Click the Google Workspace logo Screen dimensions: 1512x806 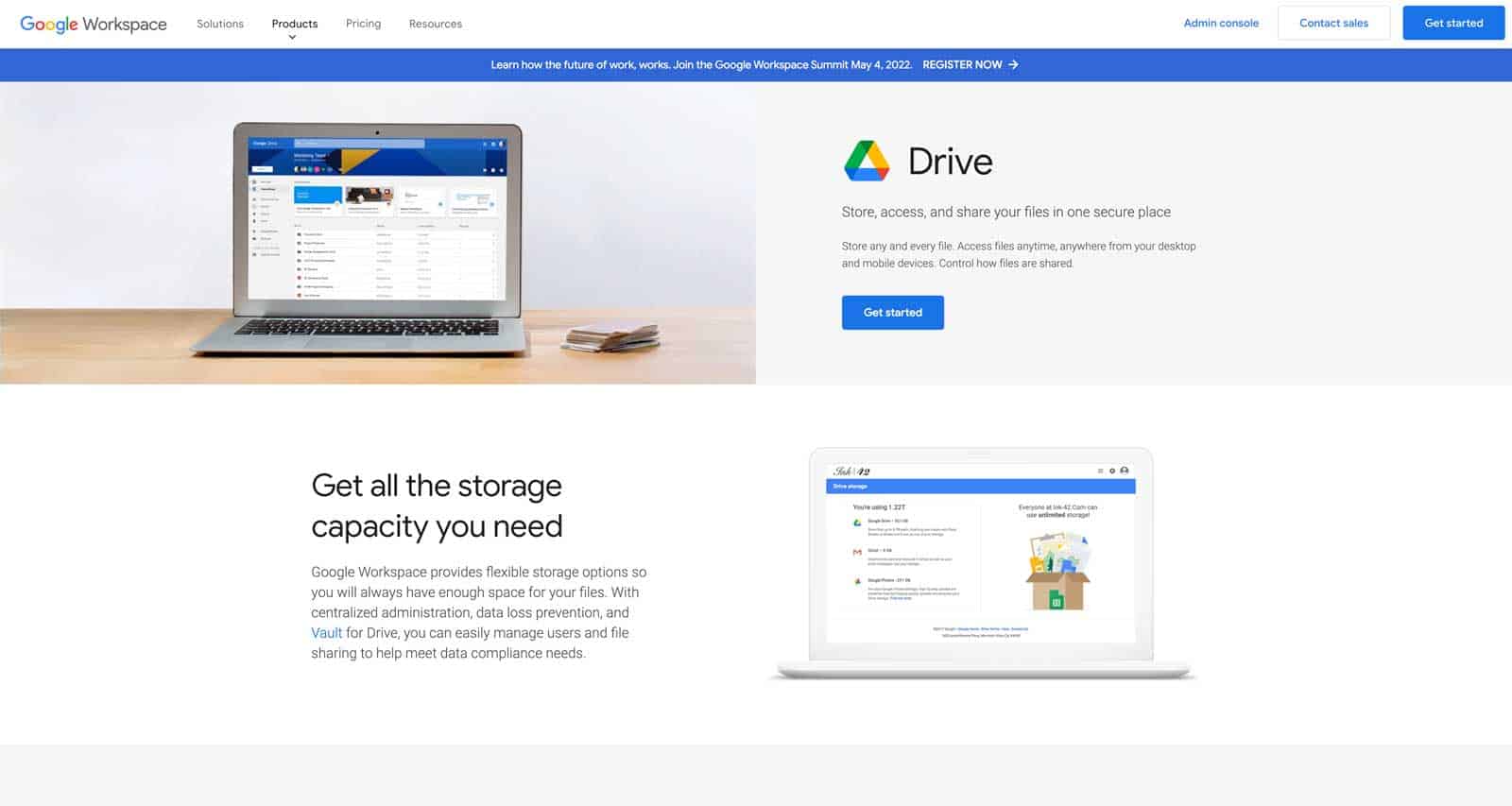tap(94, 24)
